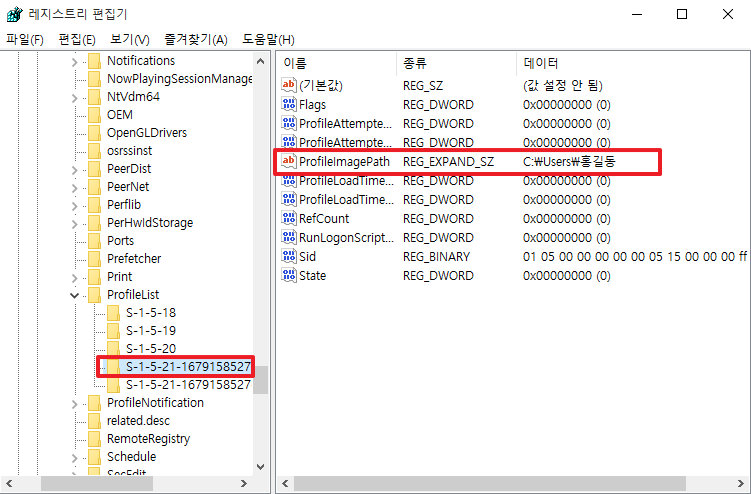Select the NtVdm64 key name
The width and height of the screenshot is (751, 494).
tap(133, 97)
